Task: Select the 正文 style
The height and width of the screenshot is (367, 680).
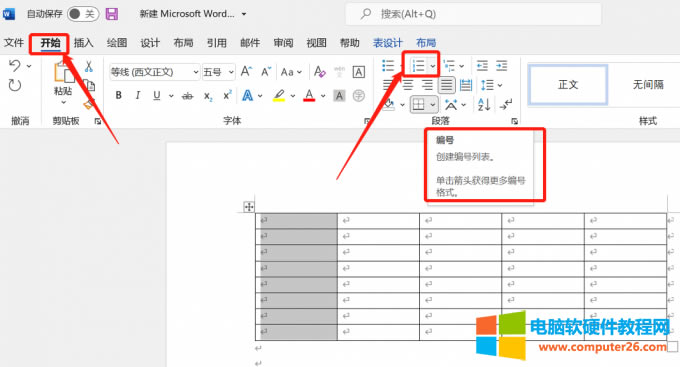Action: pyautogui.click(x=568, y=85)
